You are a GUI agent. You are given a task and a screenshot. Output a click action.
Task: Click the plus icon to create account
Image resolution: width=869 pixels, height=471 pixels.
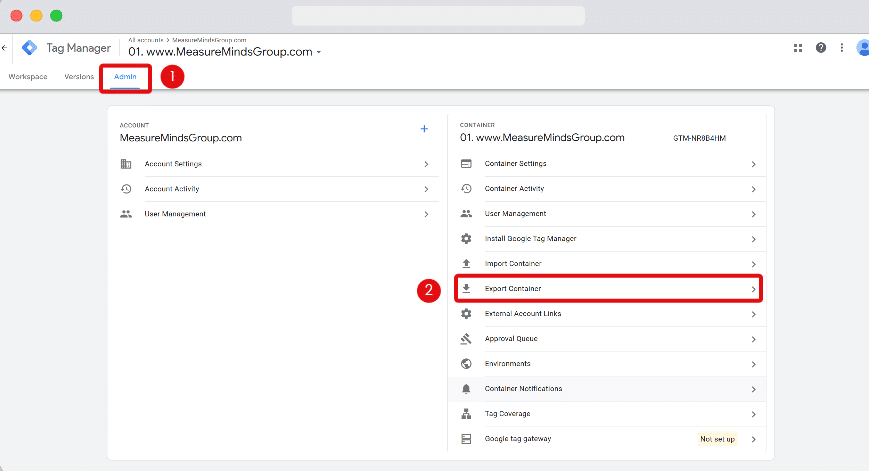424,129
